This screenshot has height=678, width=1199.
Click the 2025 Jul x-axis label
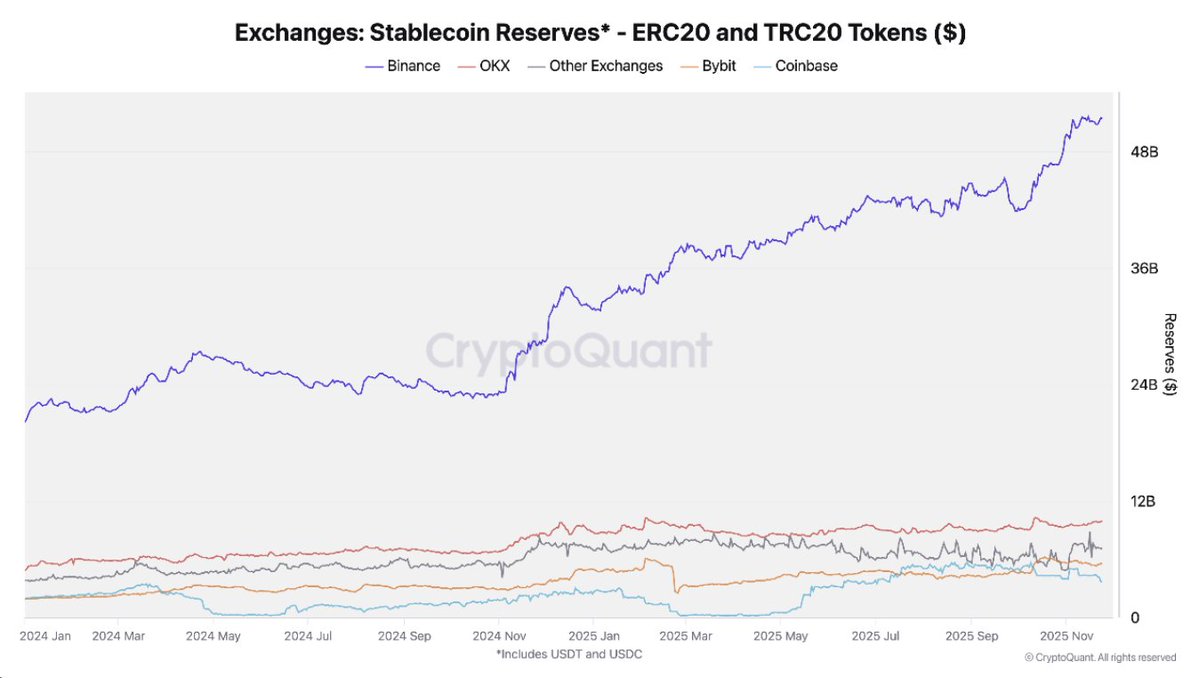[x=879, y=635]
